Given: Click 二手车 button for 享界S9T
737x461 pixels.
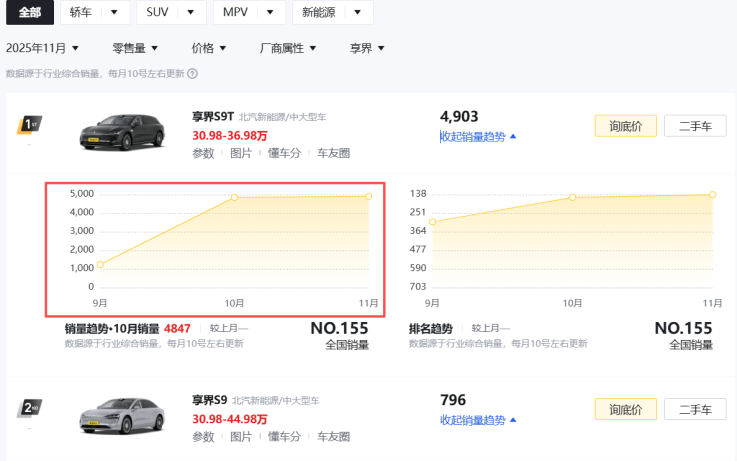Looking at the screenshot, I should tap(695, 126).
